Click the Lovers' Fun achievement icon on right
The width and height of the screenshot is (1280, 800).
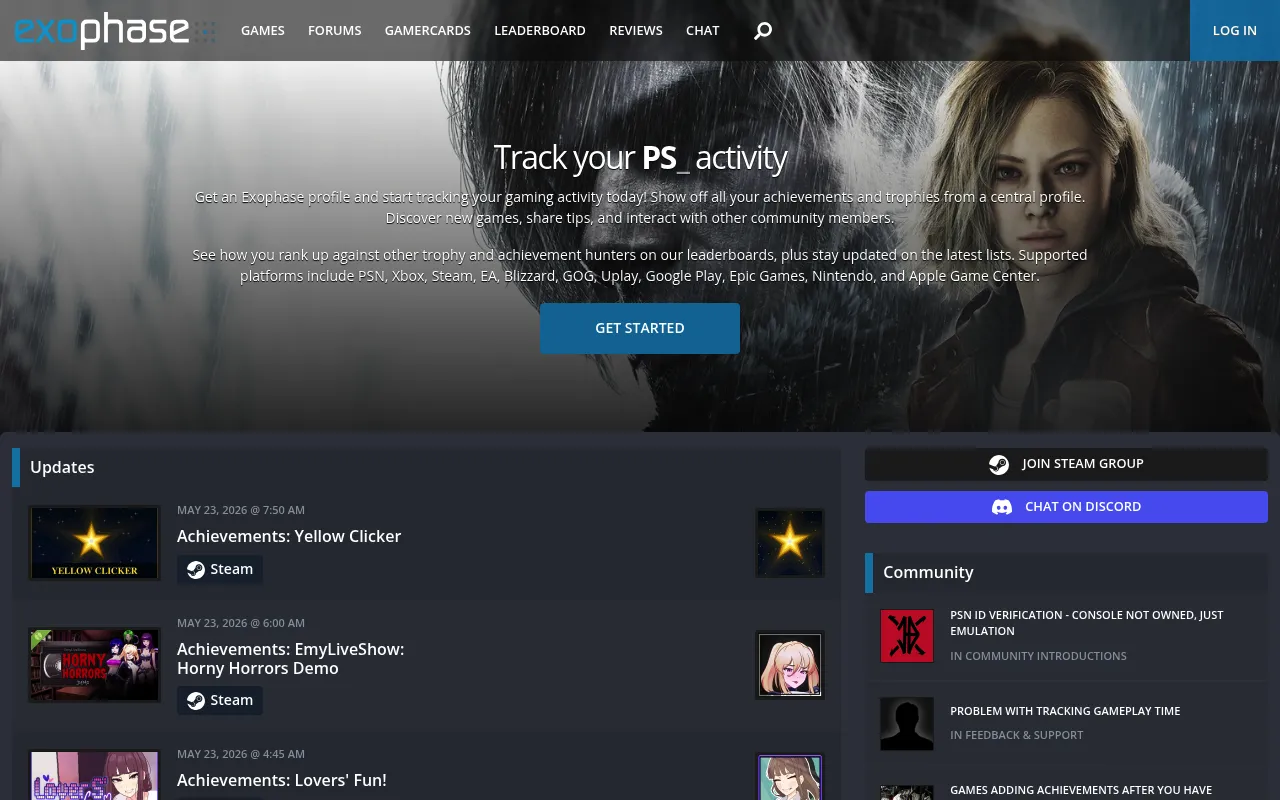coord(790,777)
